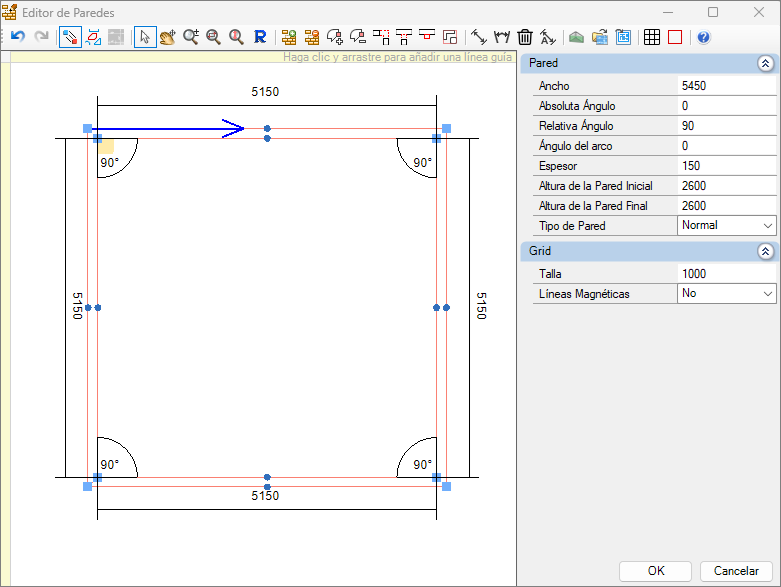781x587 pixels.
Task: Click the greyed-out Redo arrow icon
Action: [42, 37]
